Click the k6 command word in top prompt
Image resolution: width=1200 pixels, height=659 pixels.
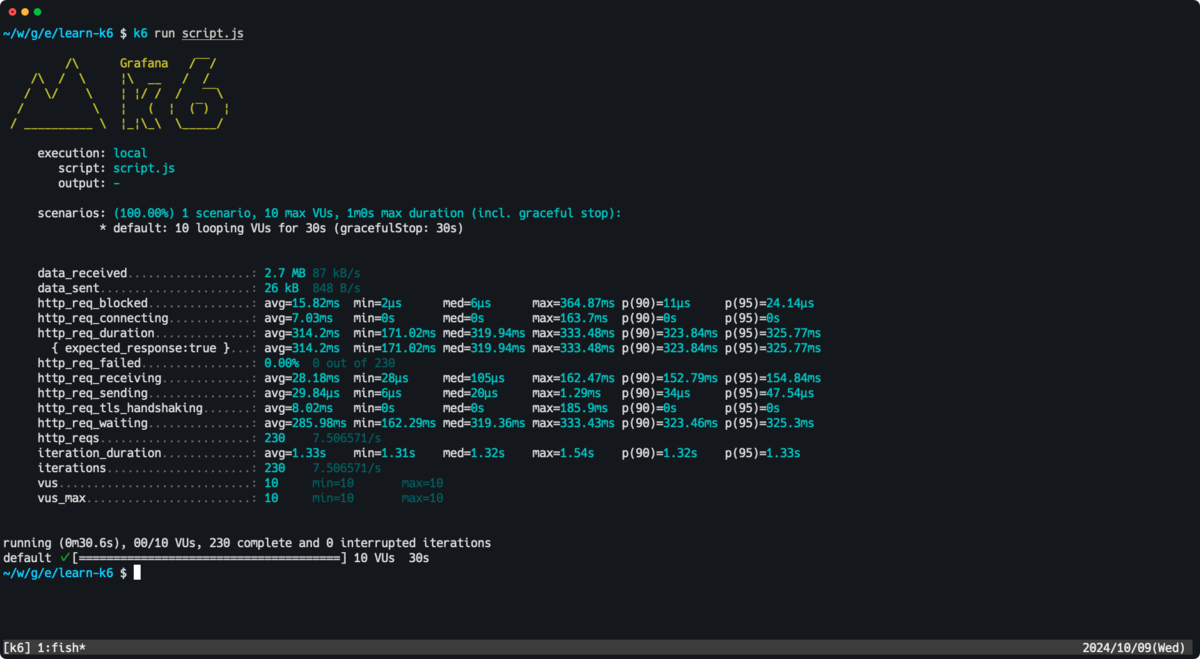pos(141,33)
